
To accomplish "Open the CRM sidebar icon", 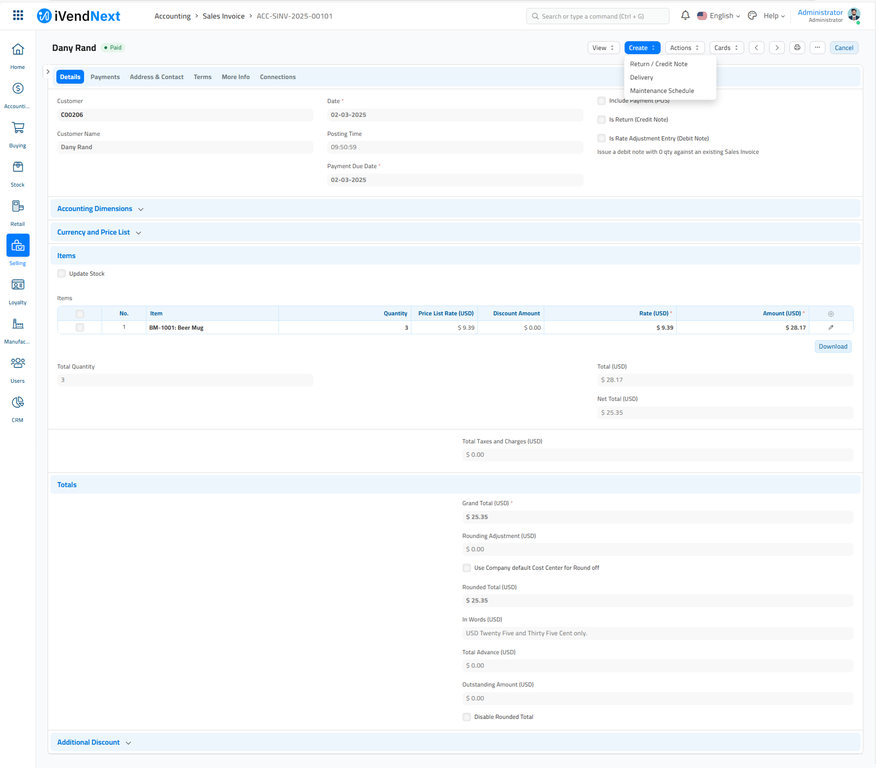I will tap(18, 403).
